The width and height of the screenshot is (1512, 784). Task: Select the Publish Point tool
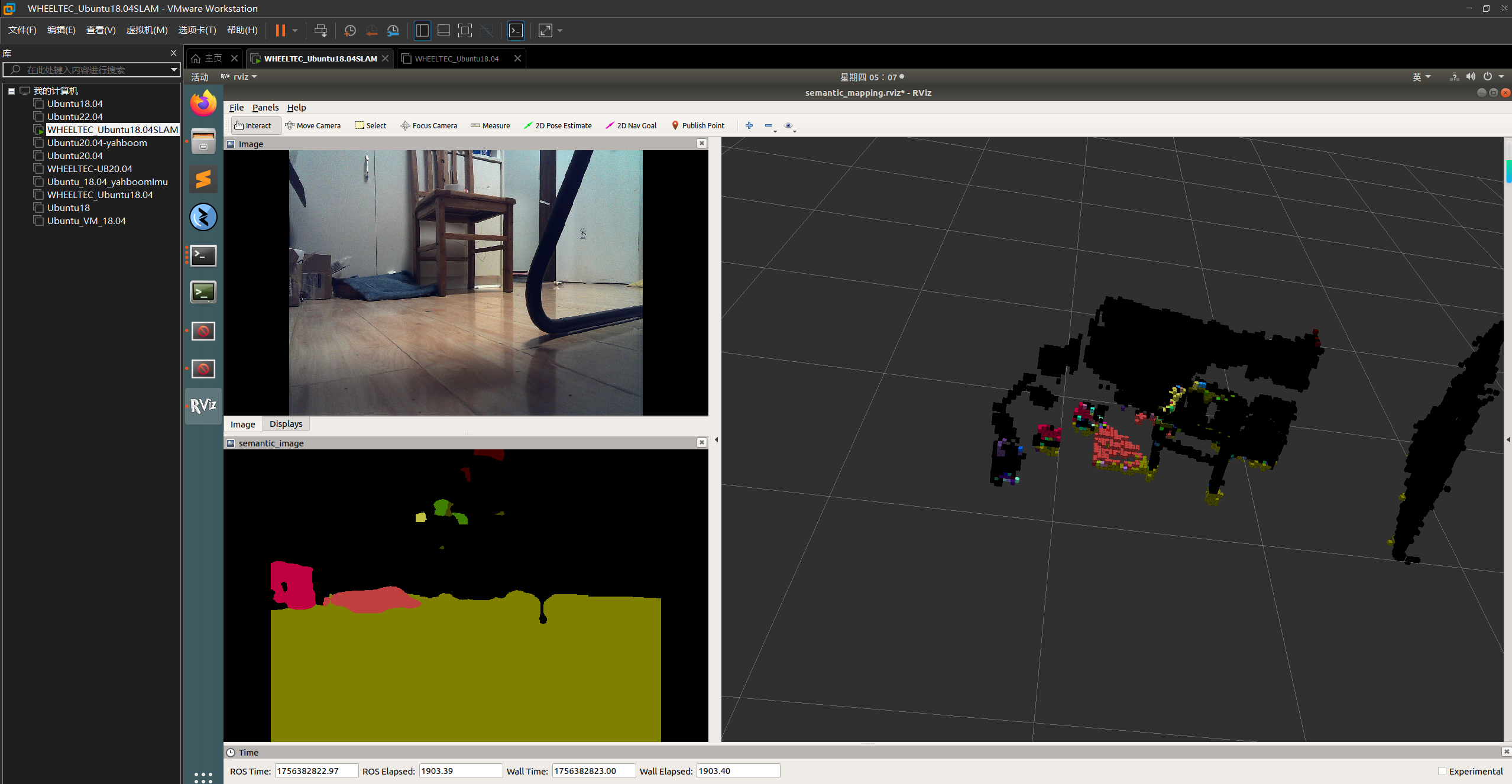(698, 125)
